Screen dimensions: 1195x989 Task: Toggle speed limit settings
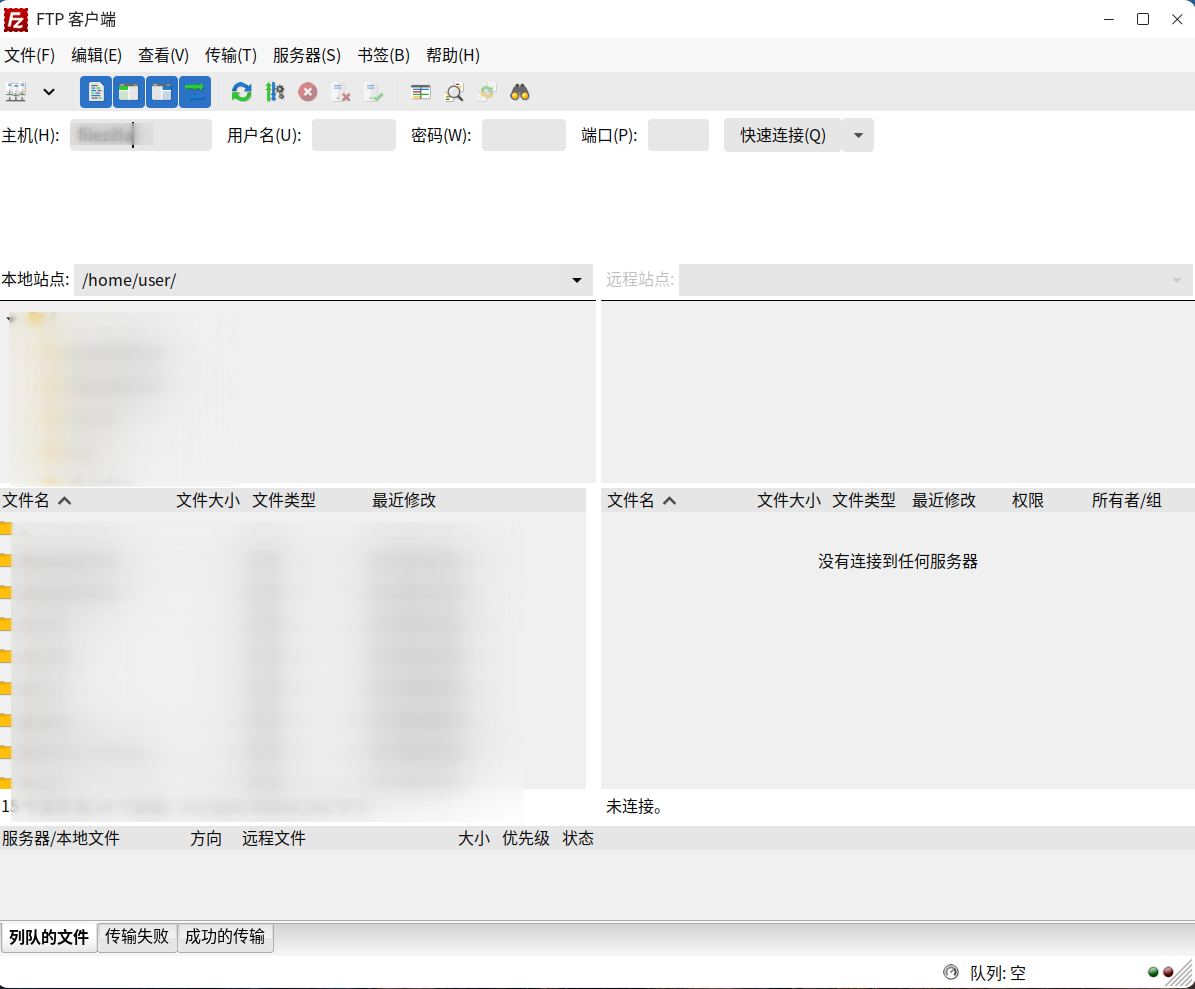pyautogui.click(x=276, y=91)
